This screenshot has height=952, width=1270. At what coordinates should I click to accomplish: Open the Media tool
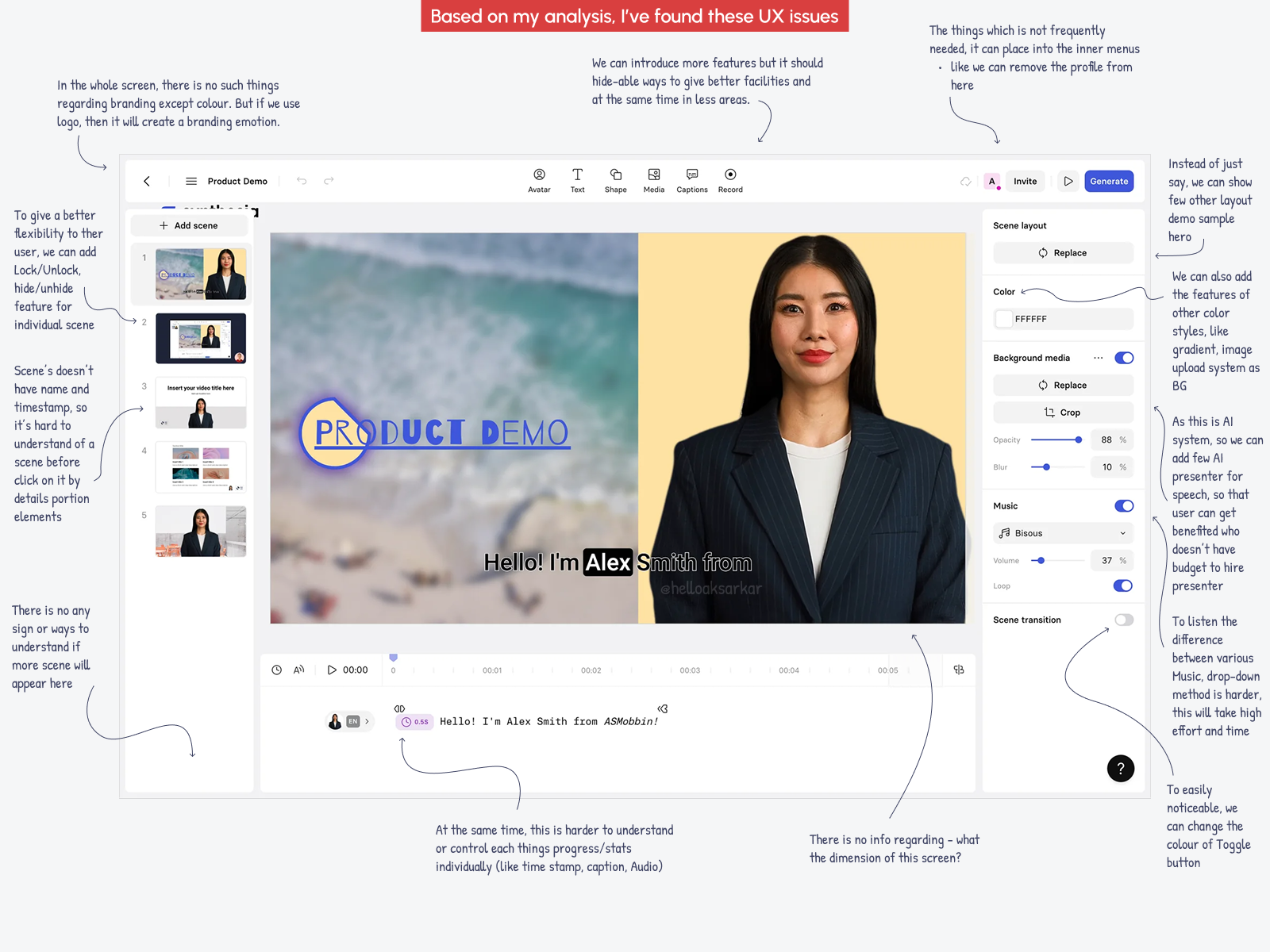point(654,180)
